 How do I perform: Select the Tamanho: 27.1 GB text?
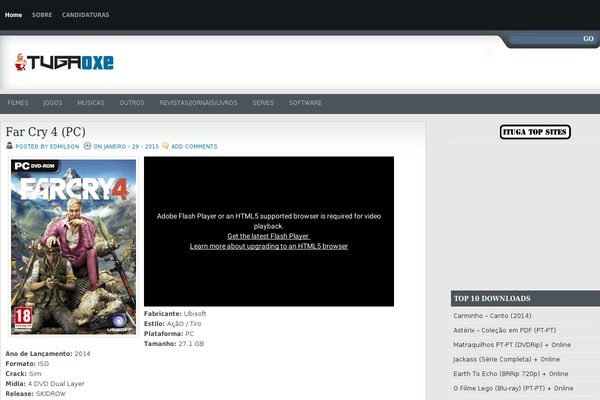(x=174, y=344)
